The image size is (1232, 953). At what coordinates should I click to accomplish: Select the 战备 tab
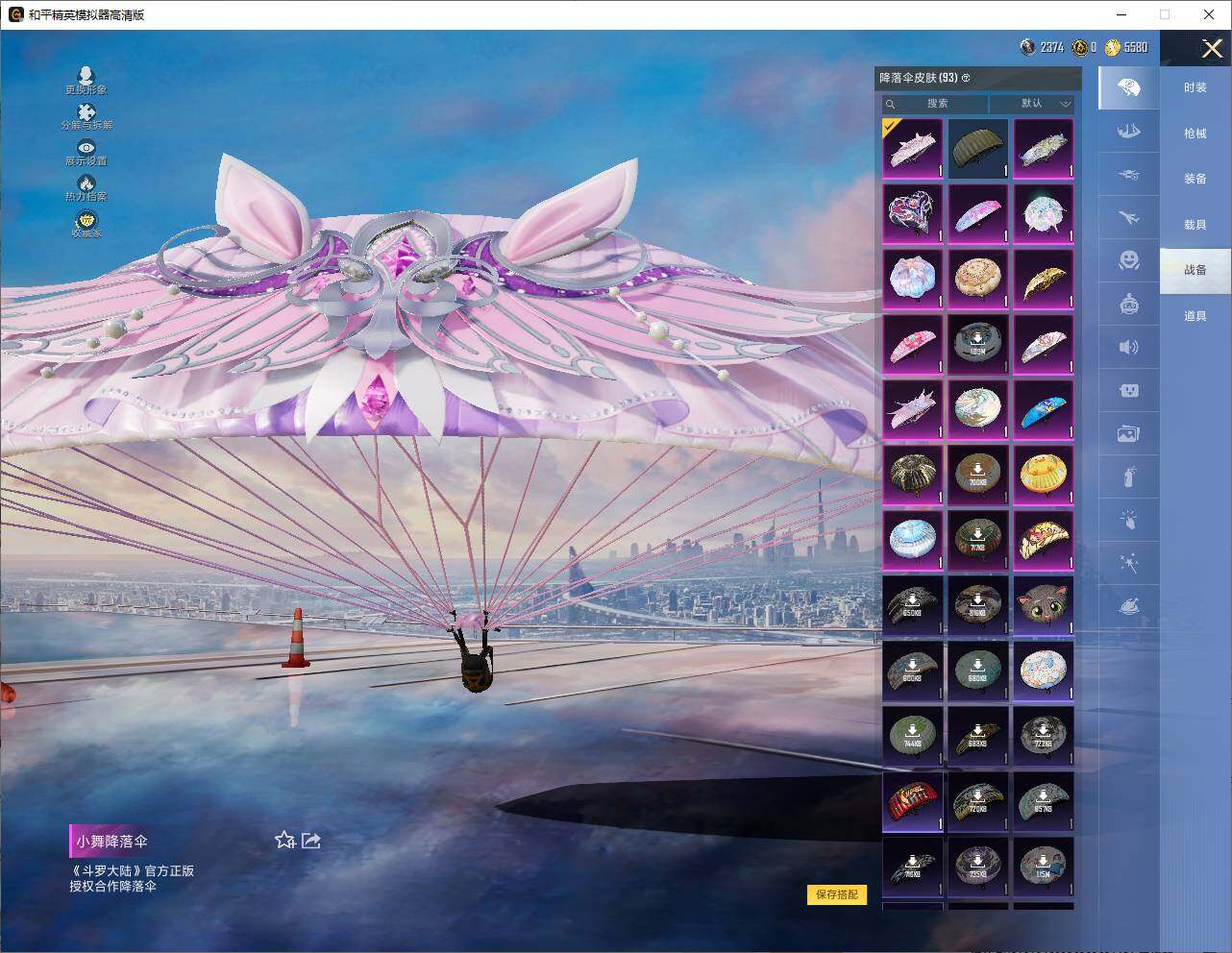(x=1195, y=270)
